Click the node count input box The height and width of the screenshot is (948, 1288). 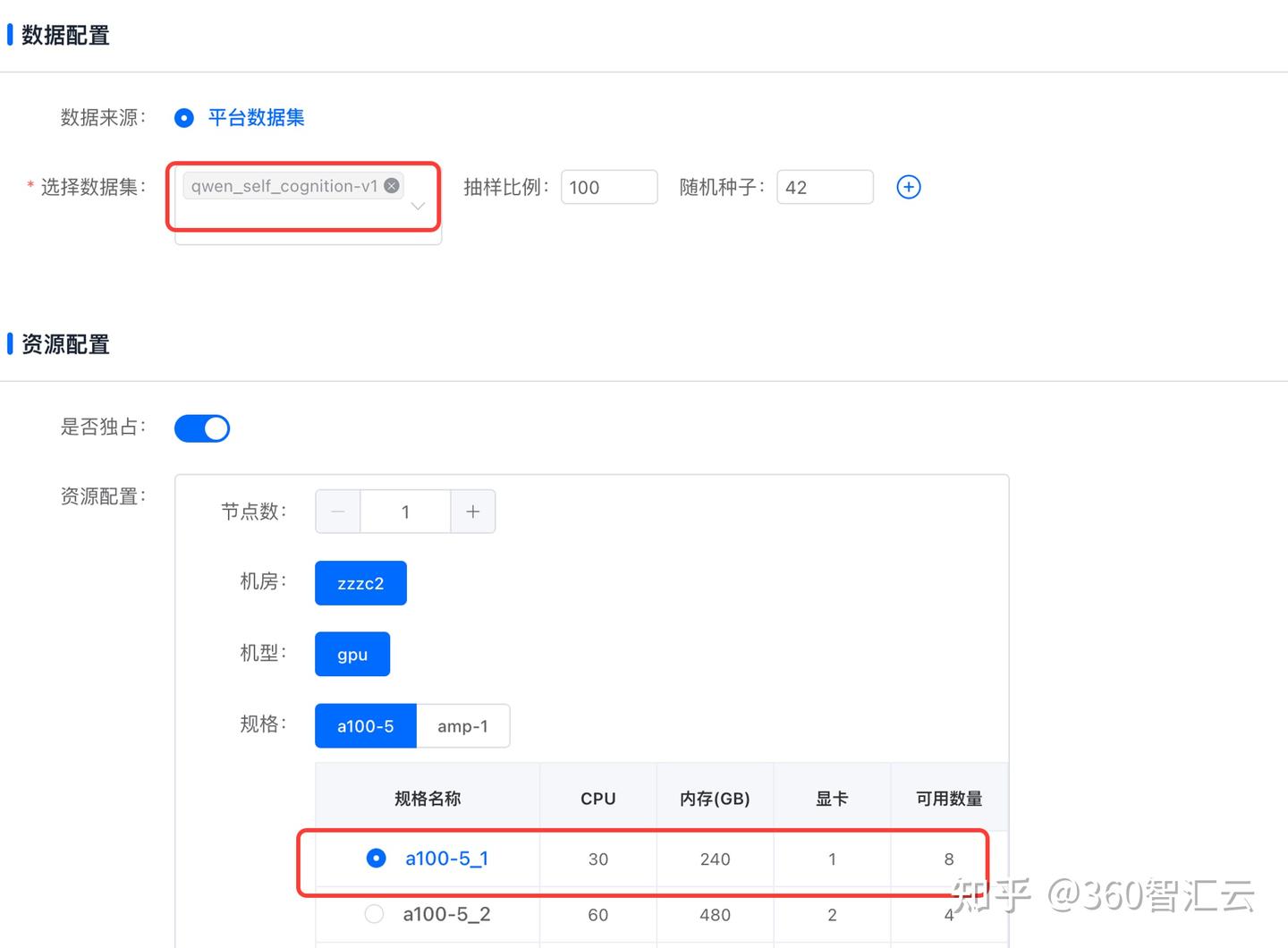tap(405, 511)
